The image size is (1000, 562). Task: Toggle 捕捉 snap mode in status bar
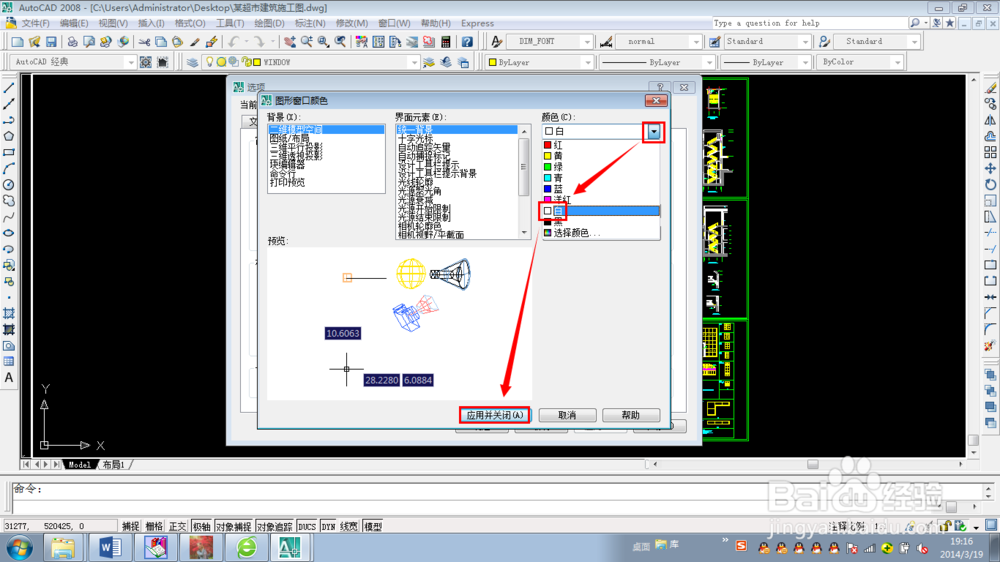click(130, 526)
